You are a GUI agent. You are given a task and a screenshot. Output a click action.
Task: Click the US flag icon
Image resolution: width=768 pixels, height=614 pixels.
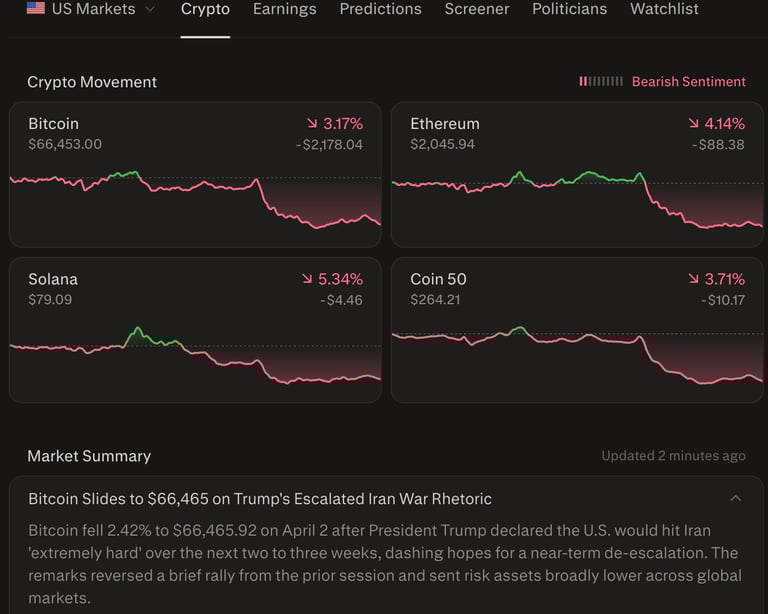(x=36, y=9)
